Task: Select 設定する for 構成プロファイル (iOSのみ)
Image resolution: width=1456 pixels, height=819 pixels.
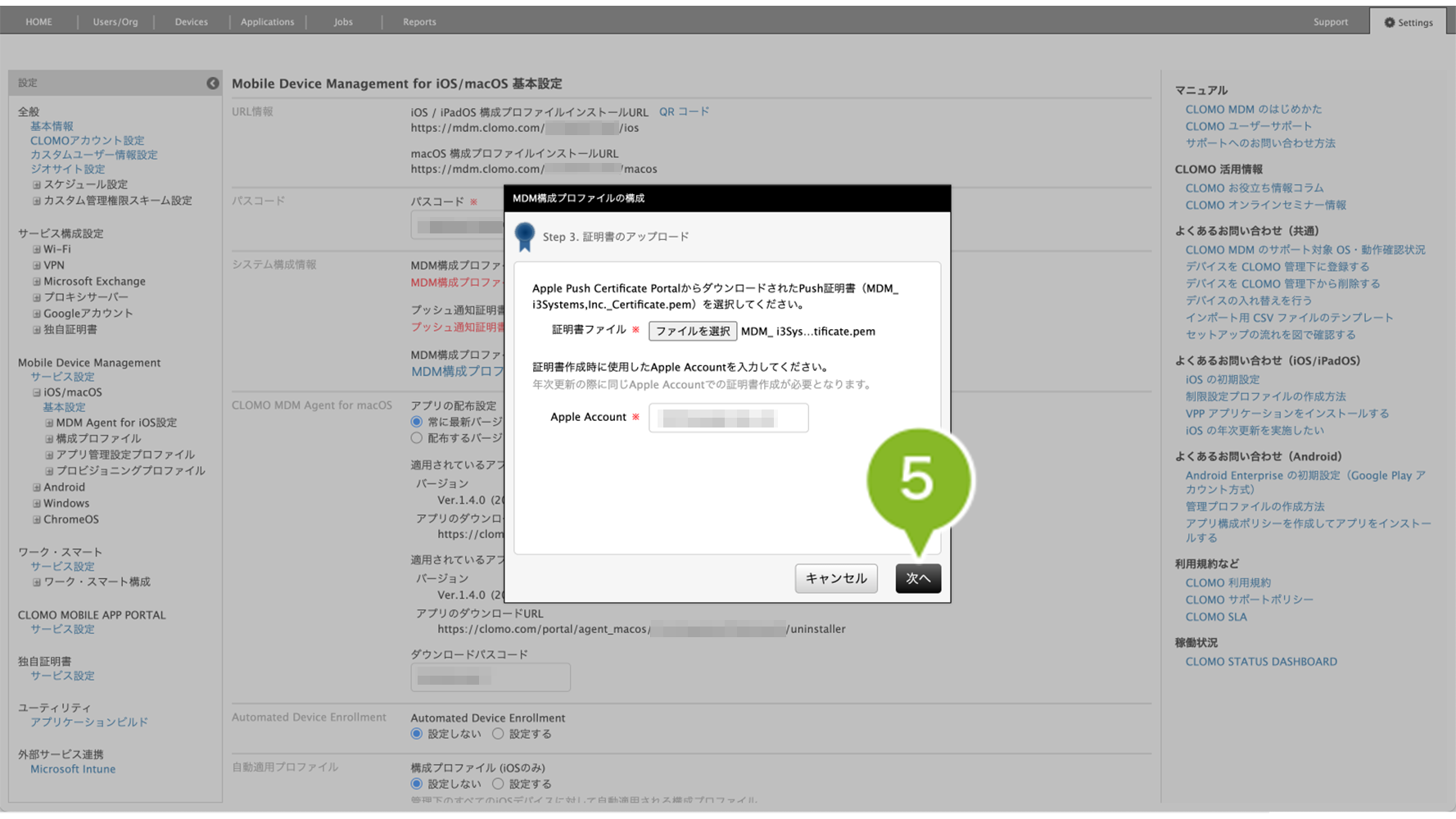Action: coord(498,784)
